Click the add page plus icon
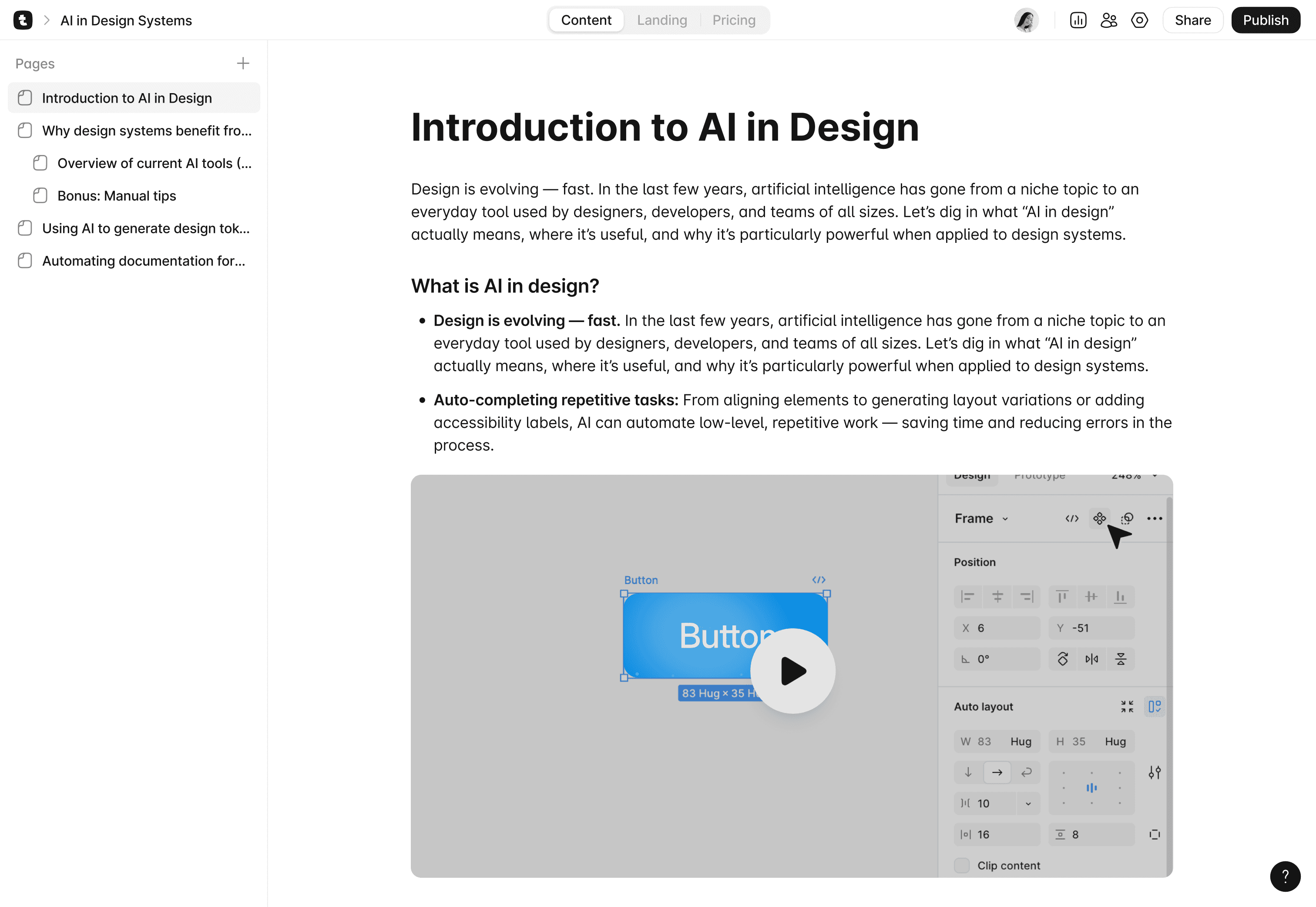This screenshot has width=1316, height=907. click(x=243, y=63)
